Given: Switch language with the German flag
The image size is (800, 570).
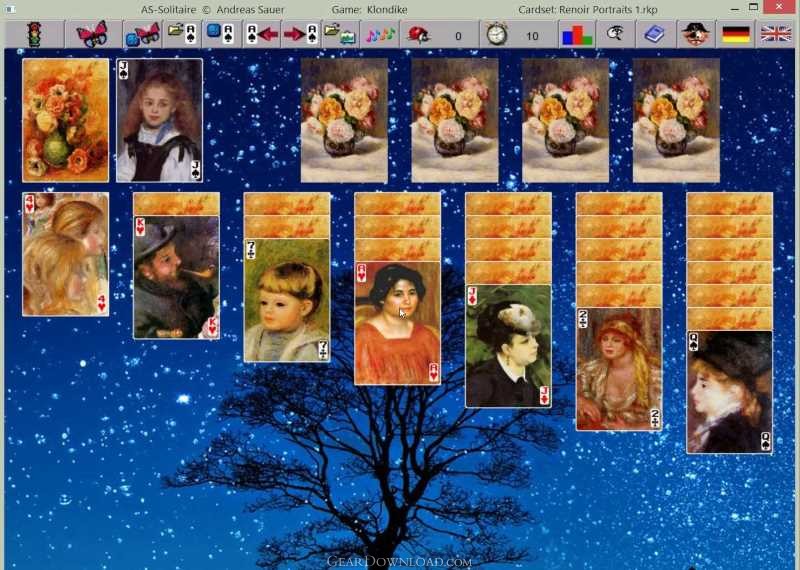Looking at the screenshot, I should click(736, 35).
